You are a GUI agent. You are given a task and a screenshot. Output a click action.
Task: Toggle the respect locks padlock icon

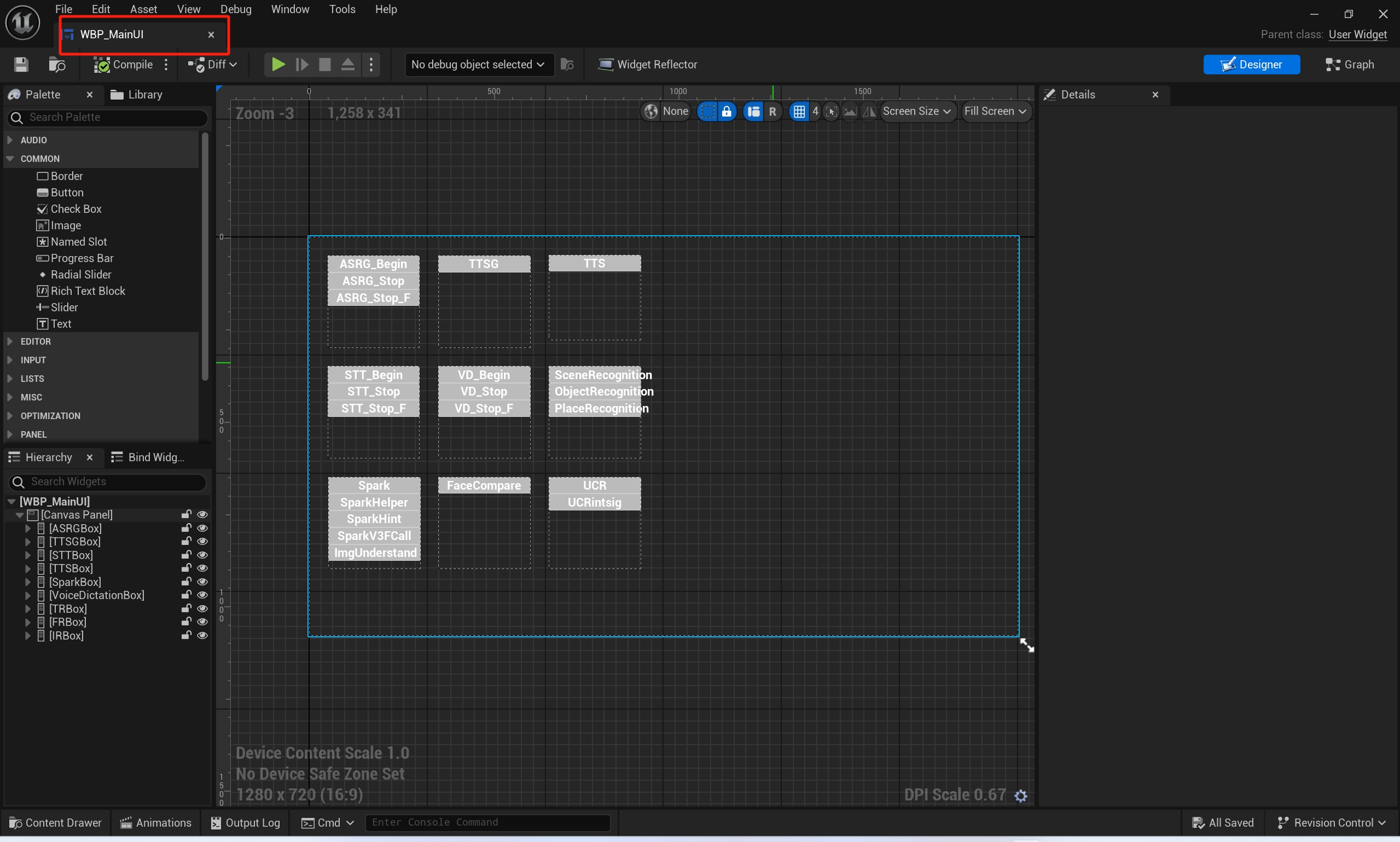[727, 111]
